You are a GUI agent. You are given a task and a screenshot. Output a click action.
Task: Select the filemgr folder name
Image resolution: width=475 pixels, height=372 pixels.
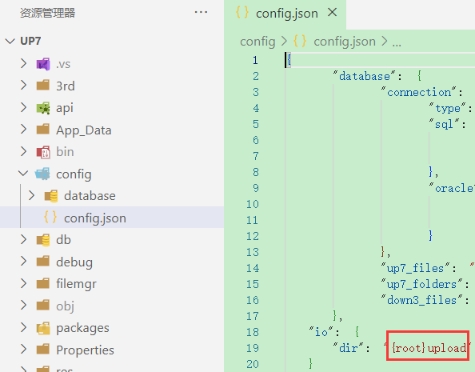76,284
